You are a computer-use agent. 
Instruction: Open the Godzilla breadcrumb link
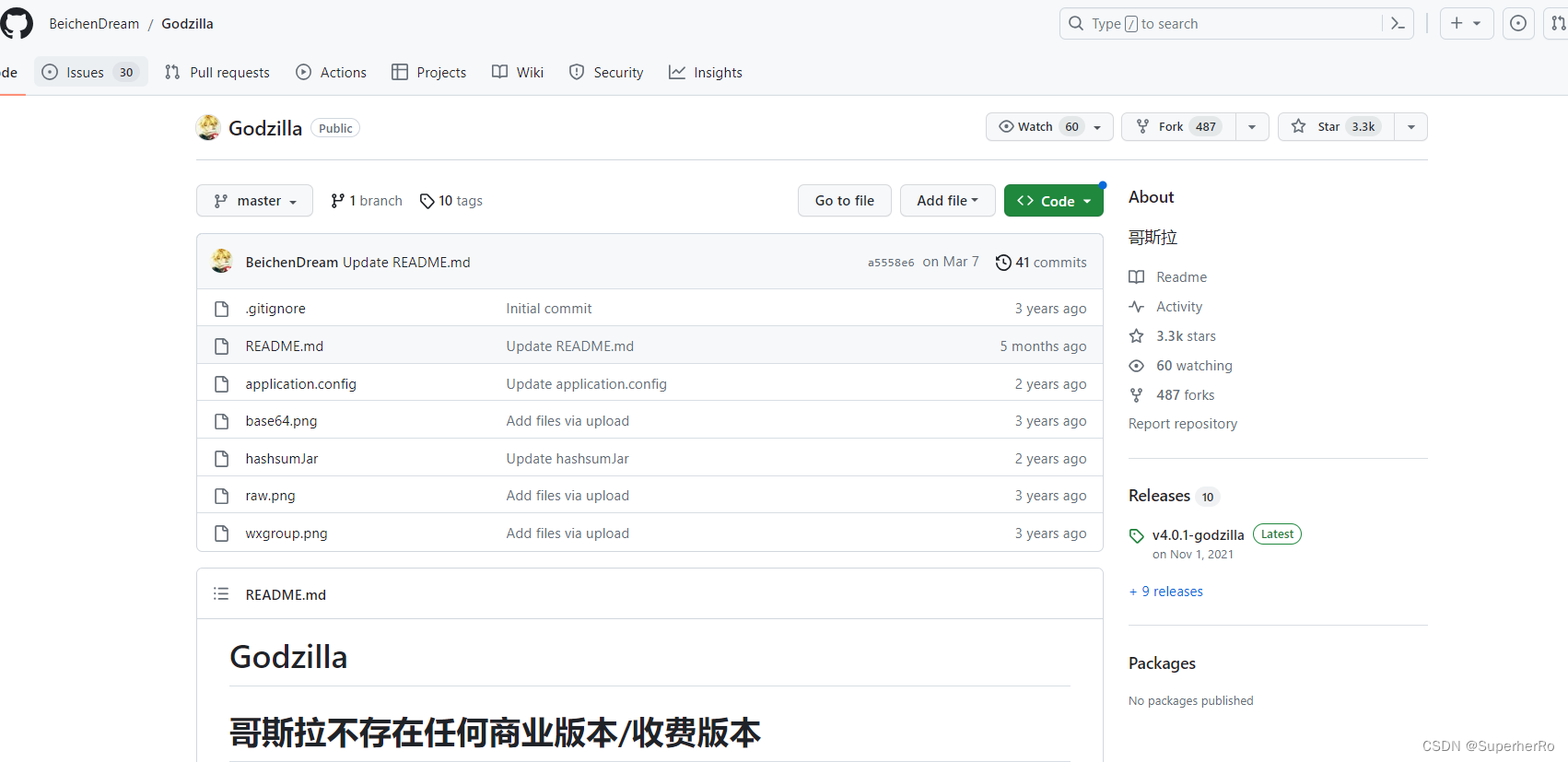pyautogui.click(x=187, y=24)
